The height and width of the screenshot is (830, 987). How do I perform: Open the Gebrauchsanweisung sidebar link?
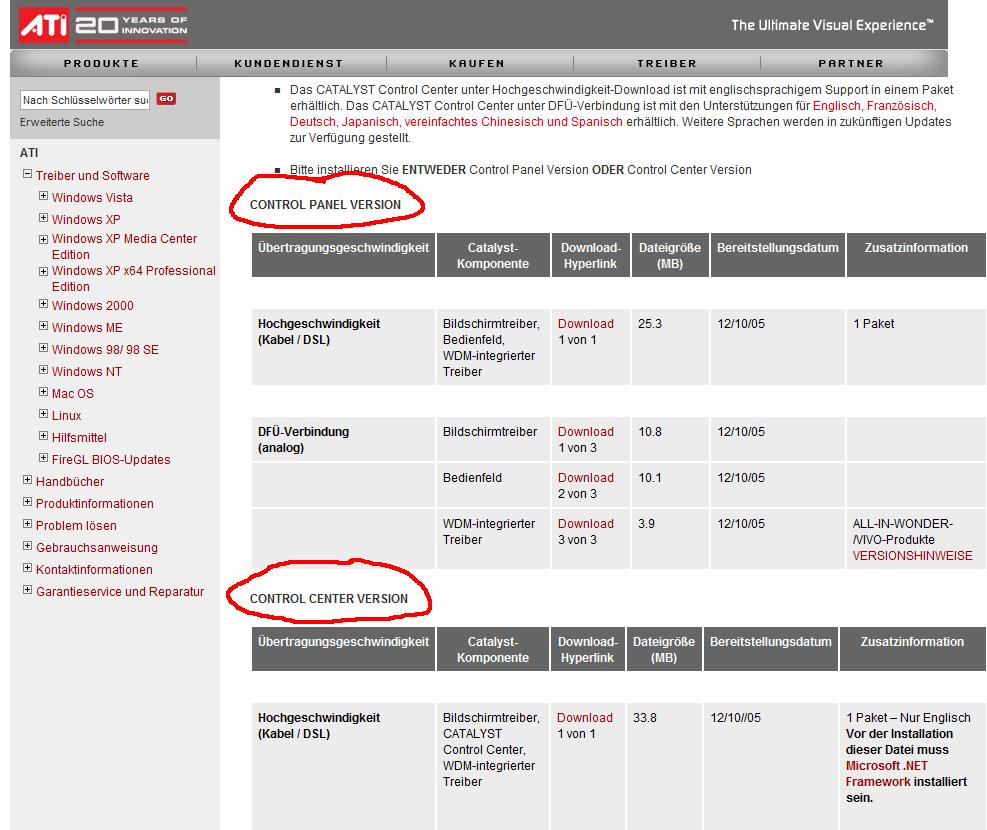[x=97, y=548]
